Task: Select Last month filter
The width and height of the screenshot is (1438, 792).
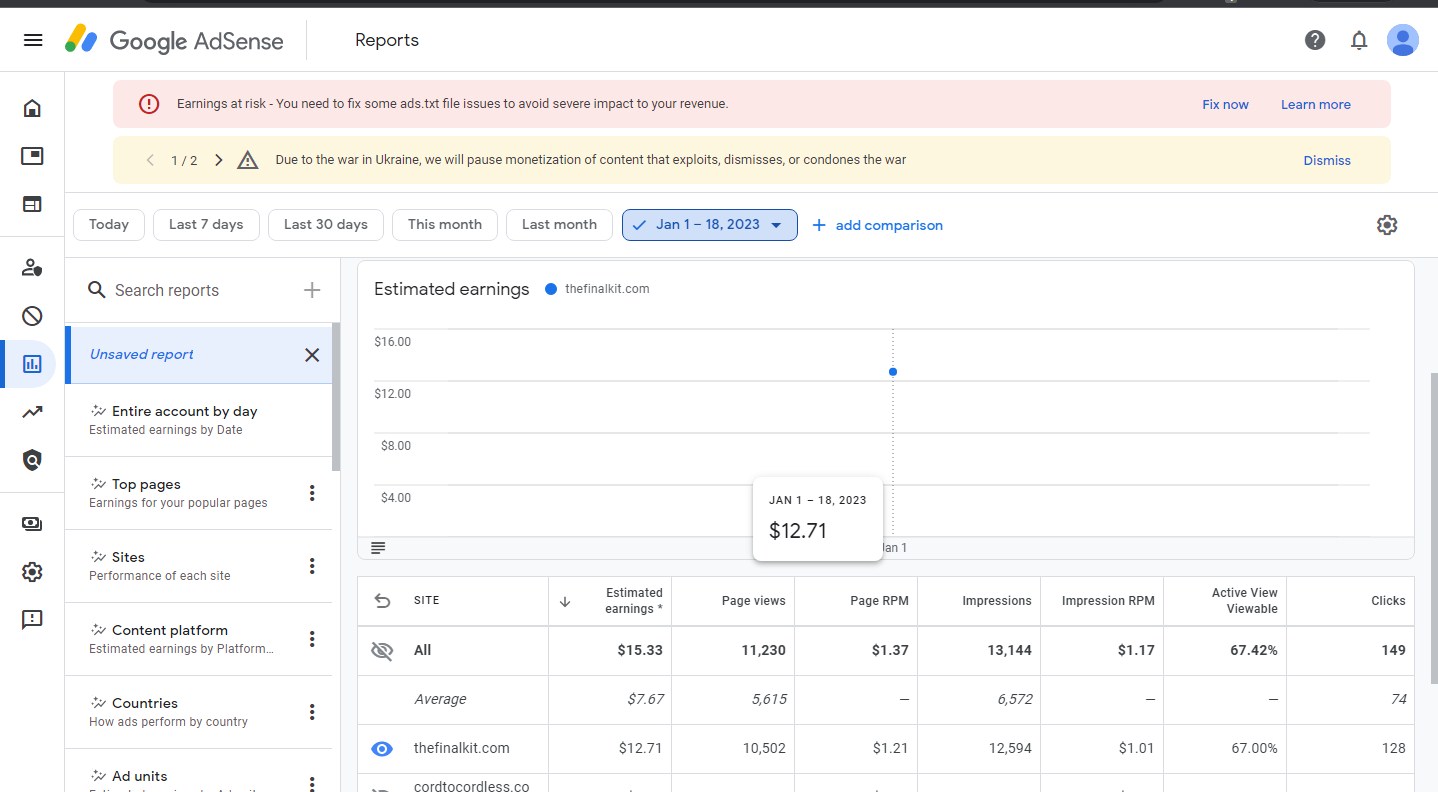Action: point(559,225)
